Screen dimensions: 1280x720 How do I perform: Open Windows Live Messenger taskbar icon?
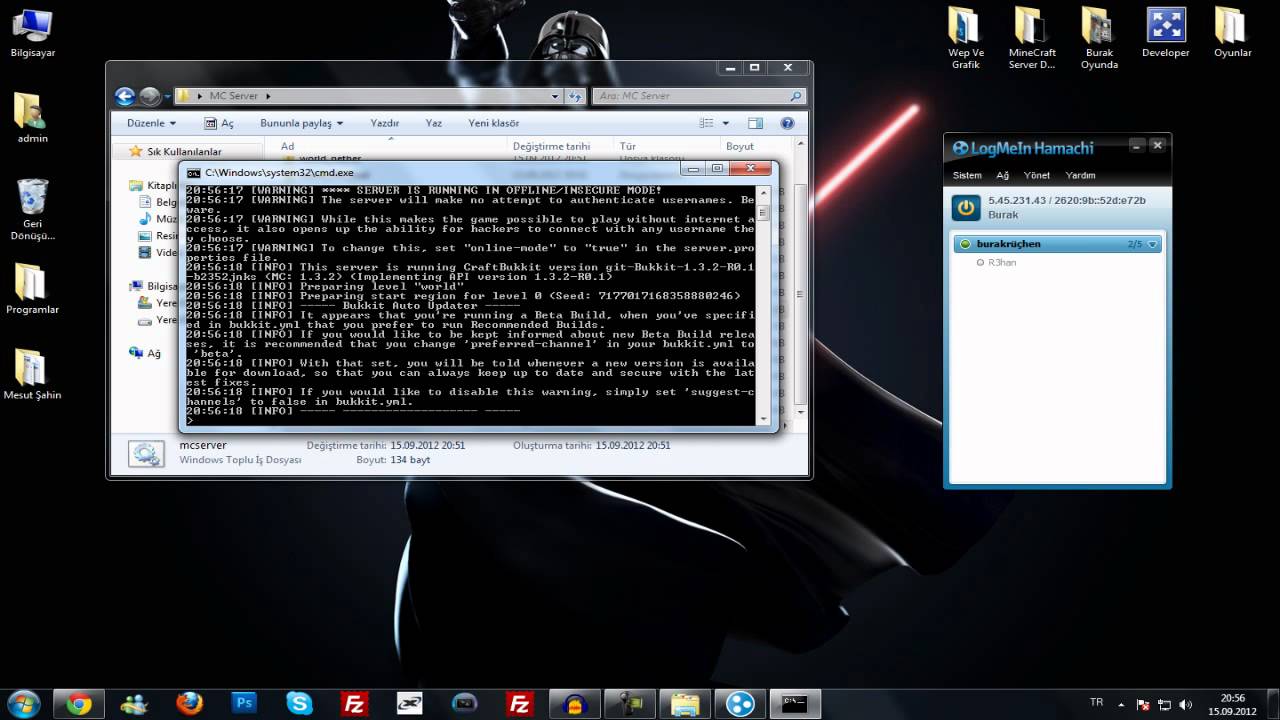click(134, 704)
